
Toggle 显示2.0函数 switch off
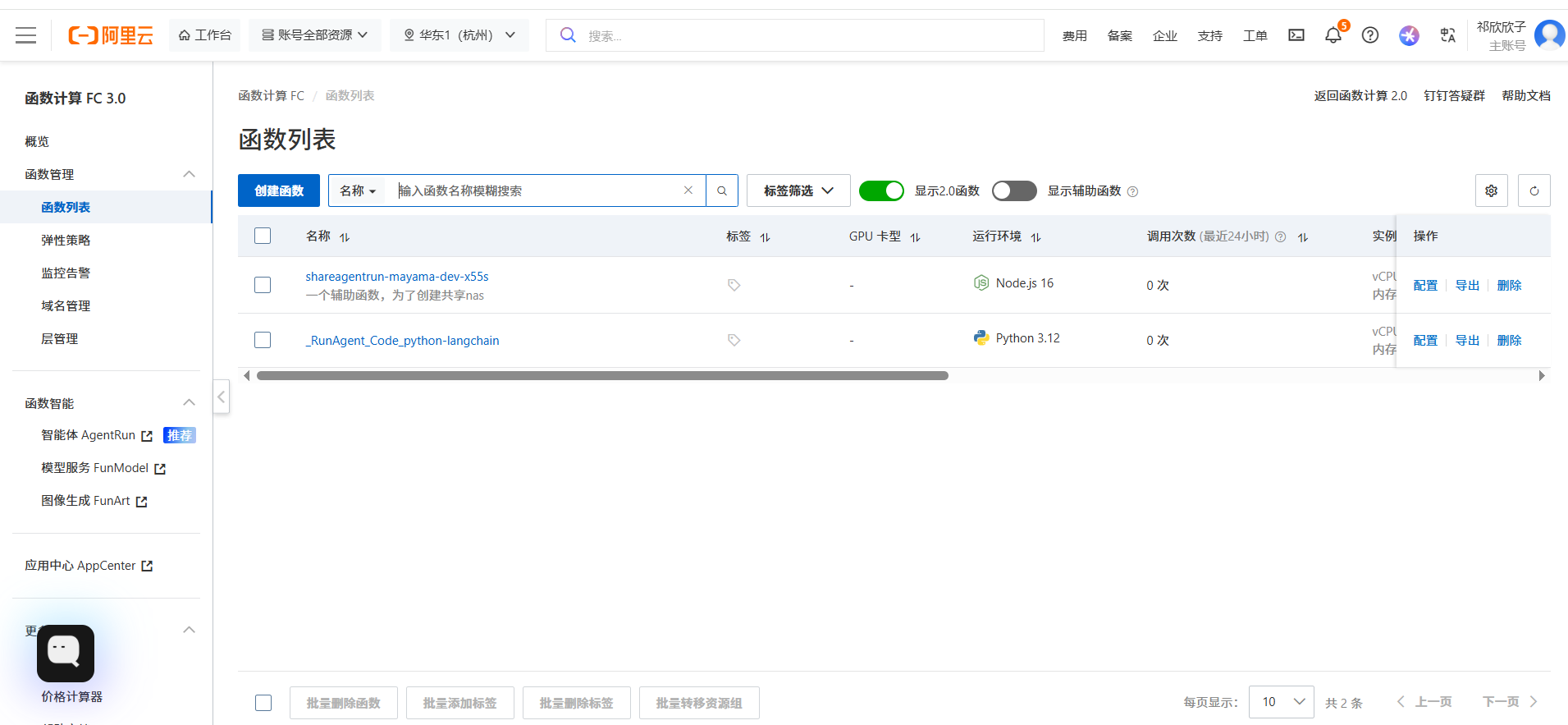click(x=881, y=190)
